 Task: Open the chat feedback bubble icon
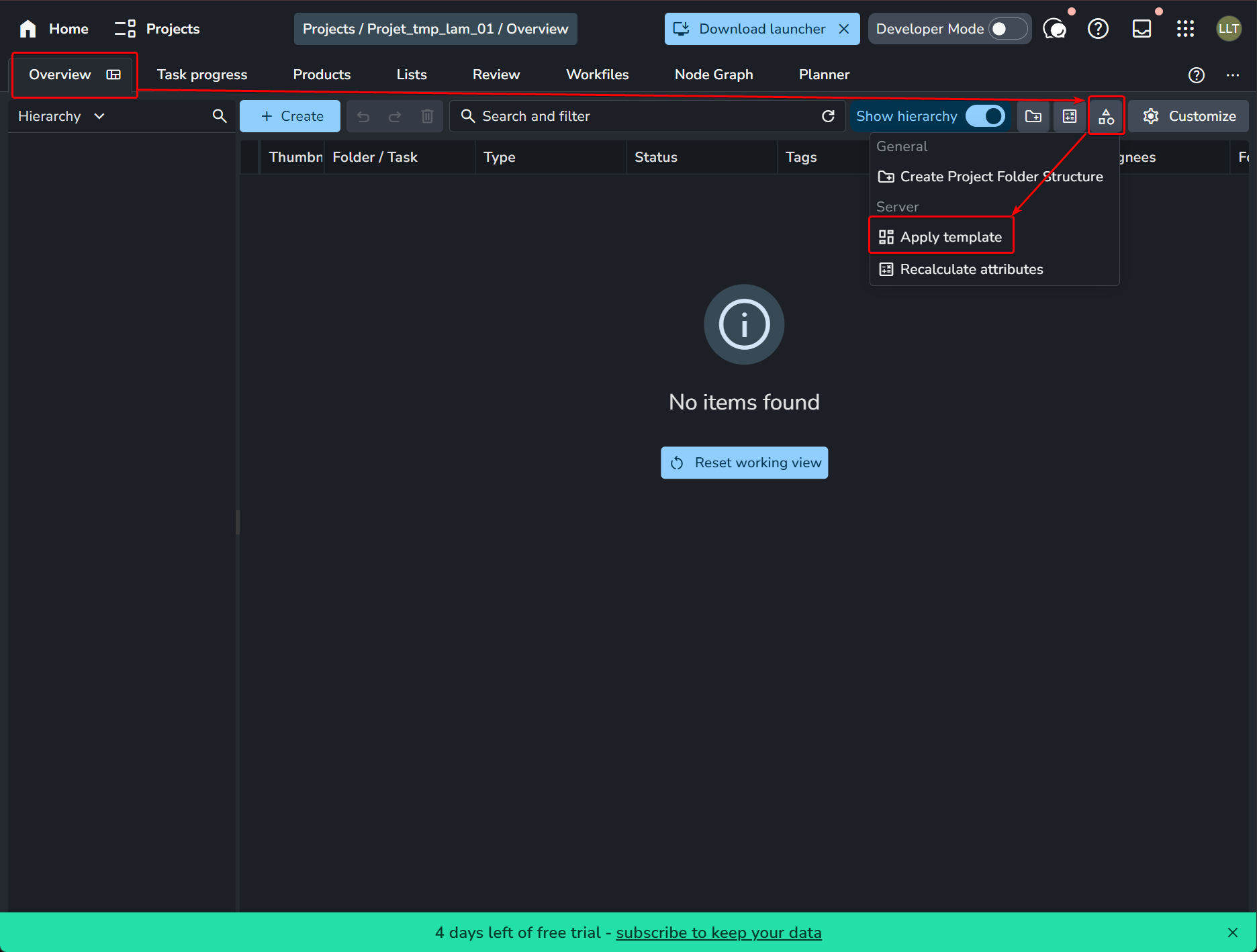[x=1054, y=29]
